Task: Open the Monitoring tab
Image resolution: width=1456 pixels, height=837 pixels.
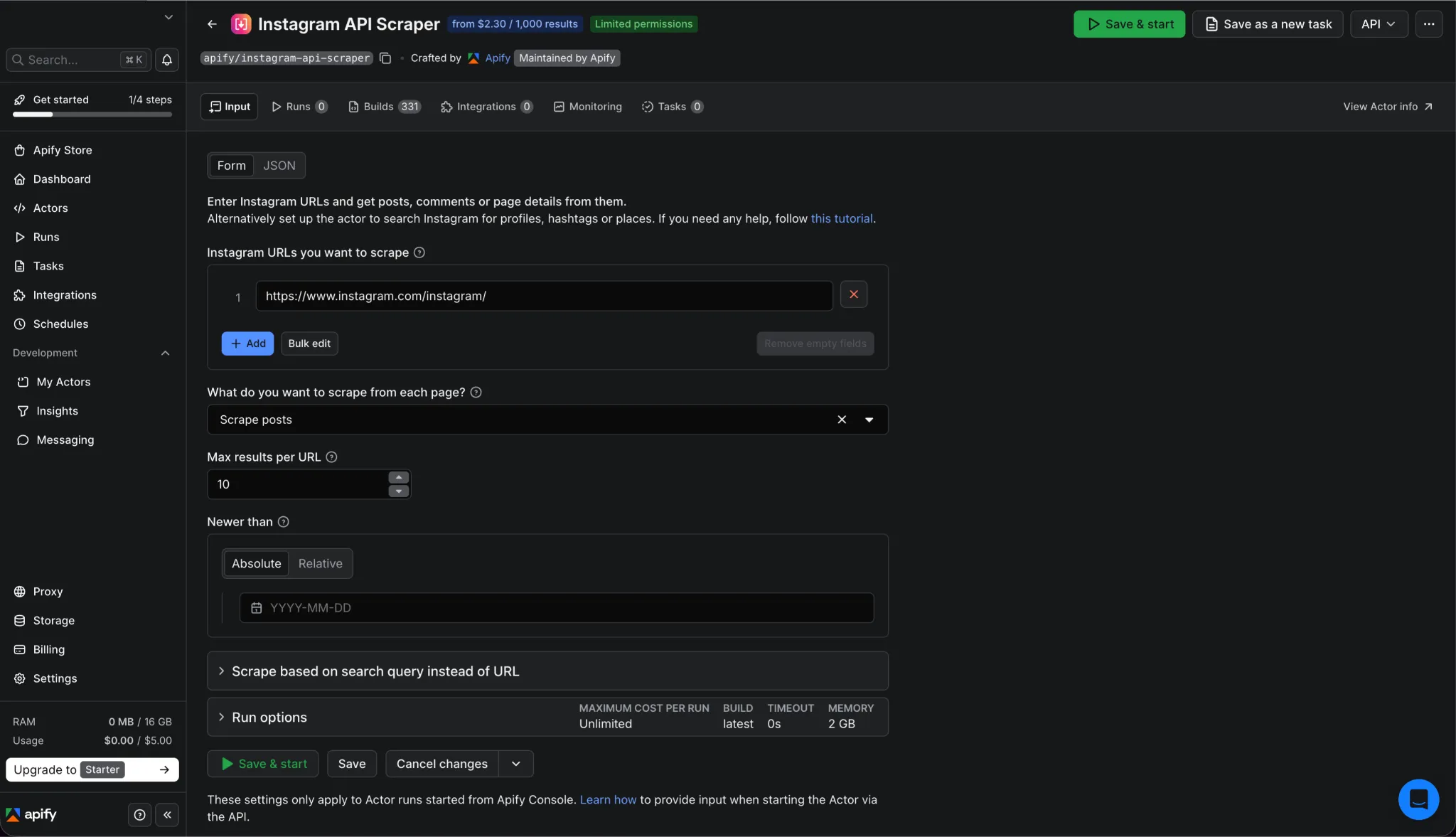Action: 588,107
